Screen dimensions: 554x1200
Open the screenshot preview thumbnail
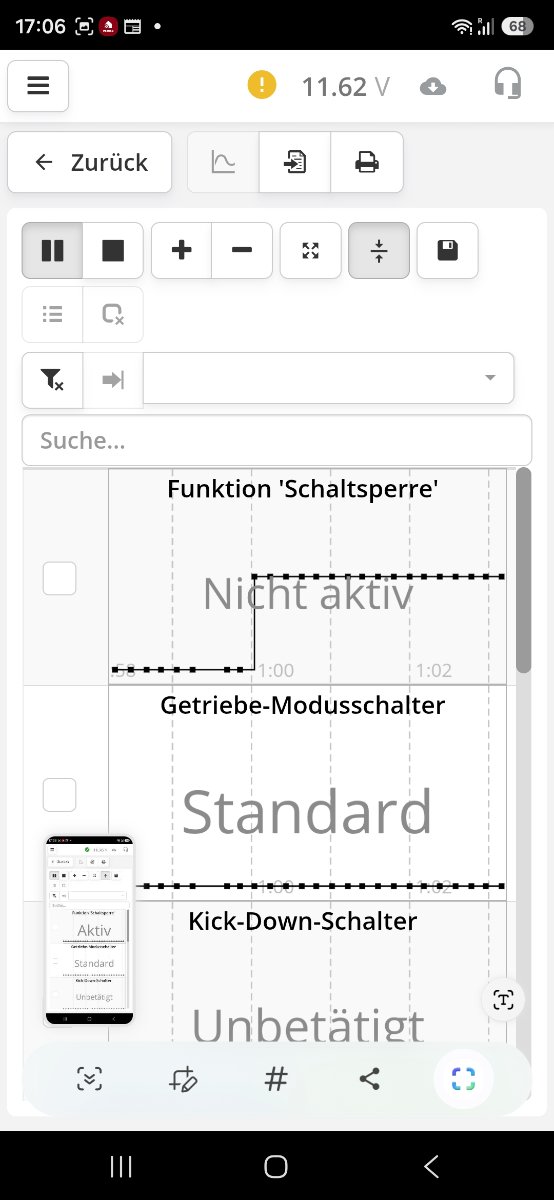[x=89, y=930]
